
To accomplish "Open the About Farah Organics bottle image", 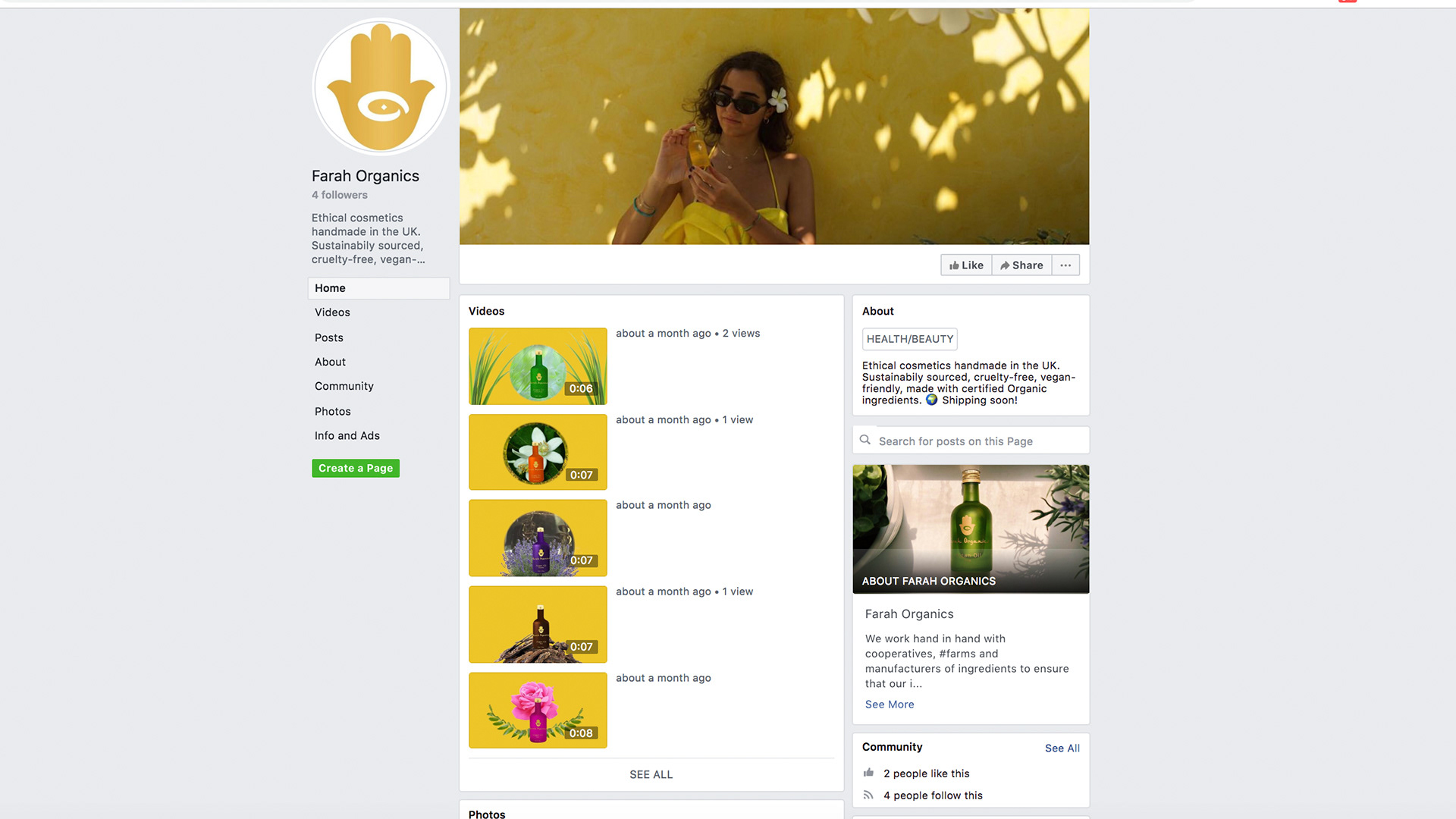I will click(971, 529).
